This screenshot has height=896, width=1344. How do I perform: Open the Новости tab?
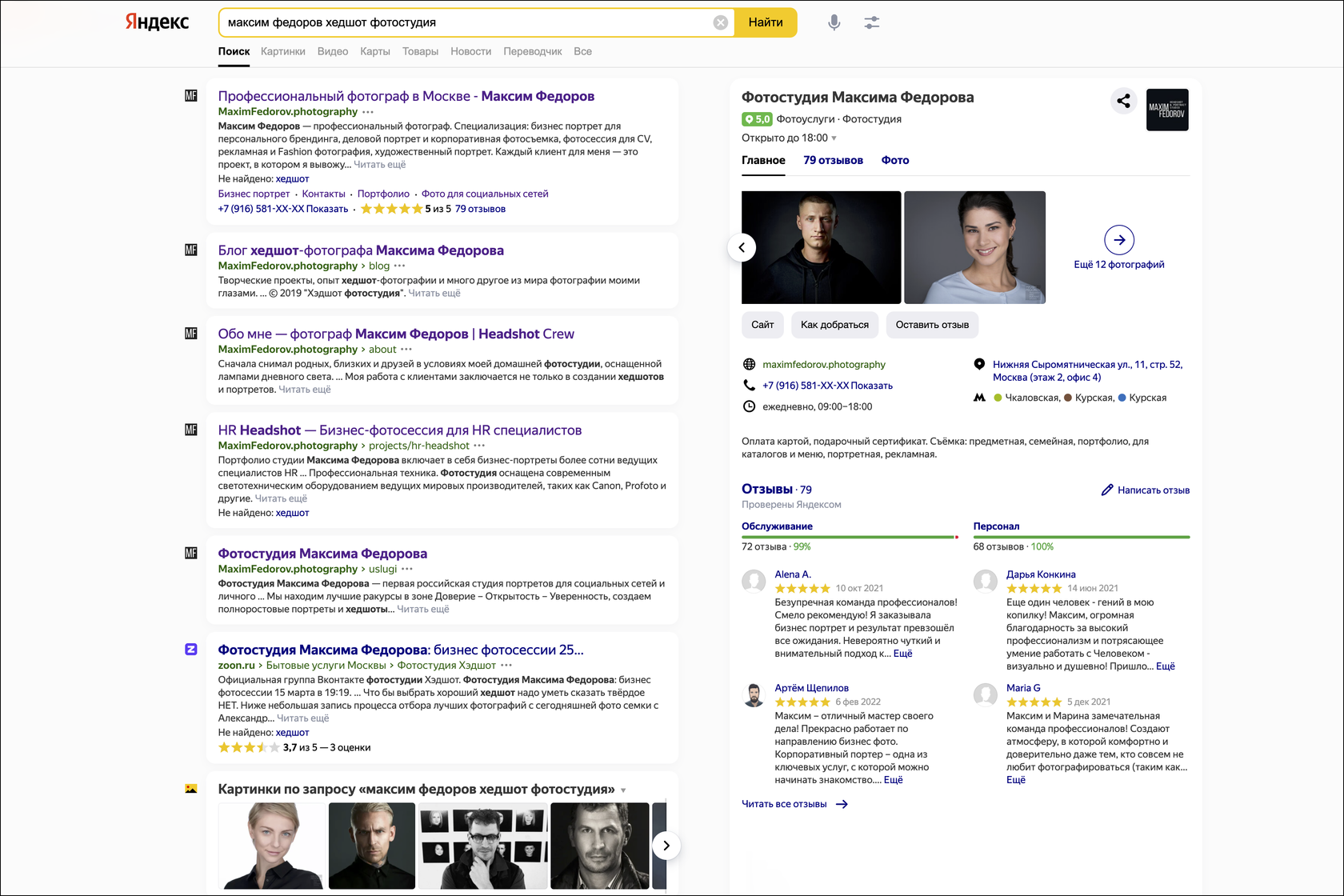[471, 51]
